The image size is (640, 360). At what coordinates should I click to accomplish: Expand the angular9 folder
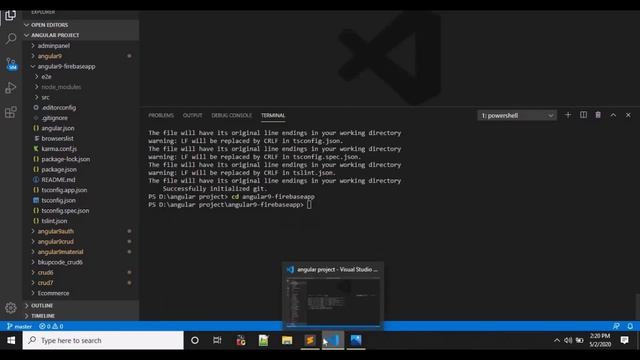pos(81,56)
